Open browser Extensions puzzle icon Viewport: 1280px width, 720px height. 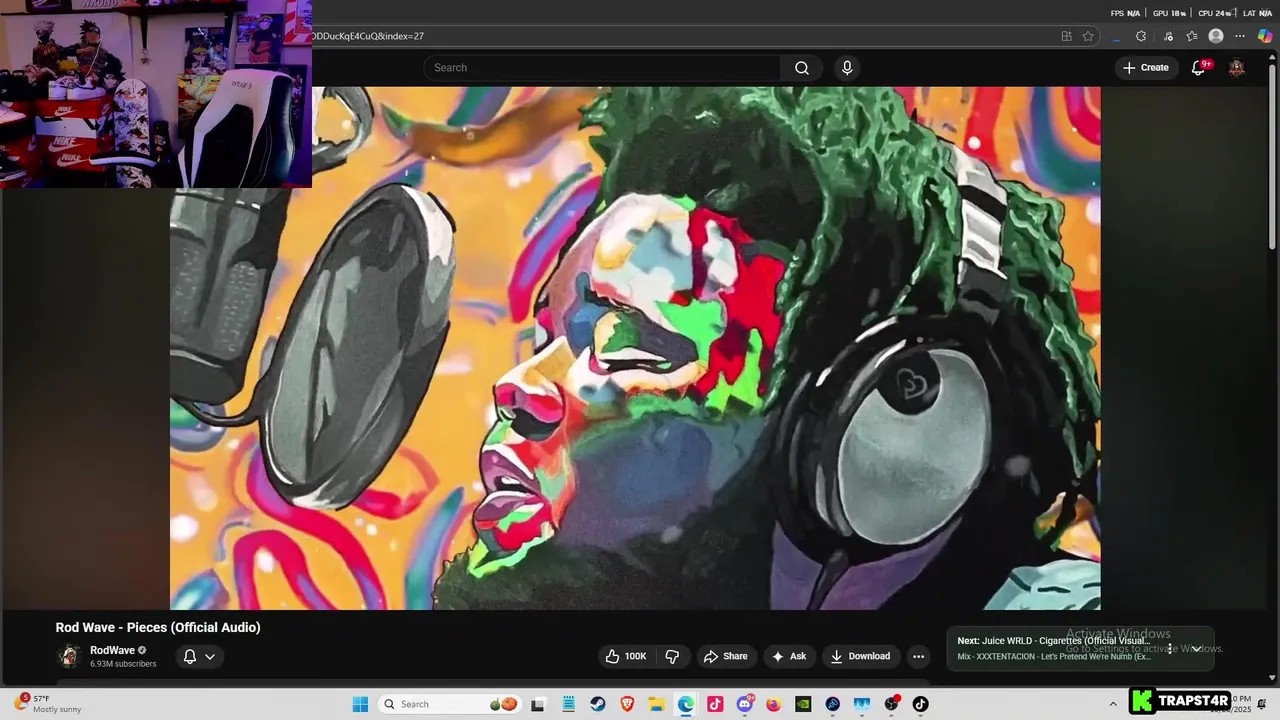pos(1141,36)
